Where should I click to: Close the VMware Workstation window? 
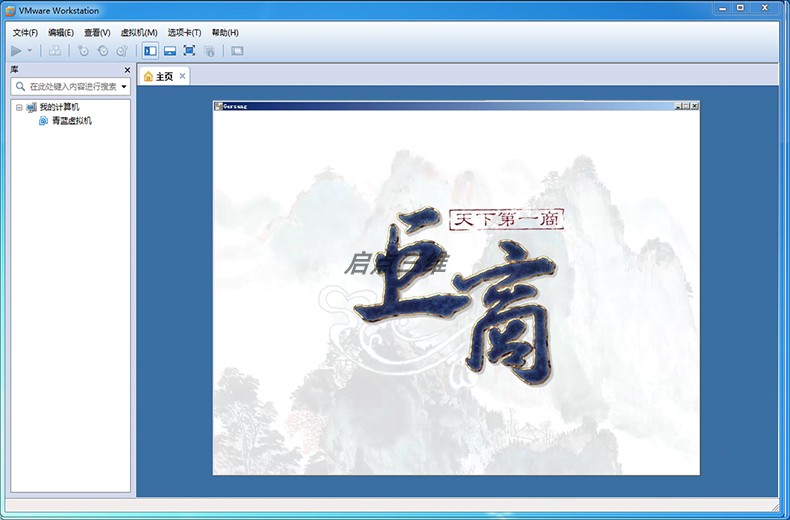765,8
